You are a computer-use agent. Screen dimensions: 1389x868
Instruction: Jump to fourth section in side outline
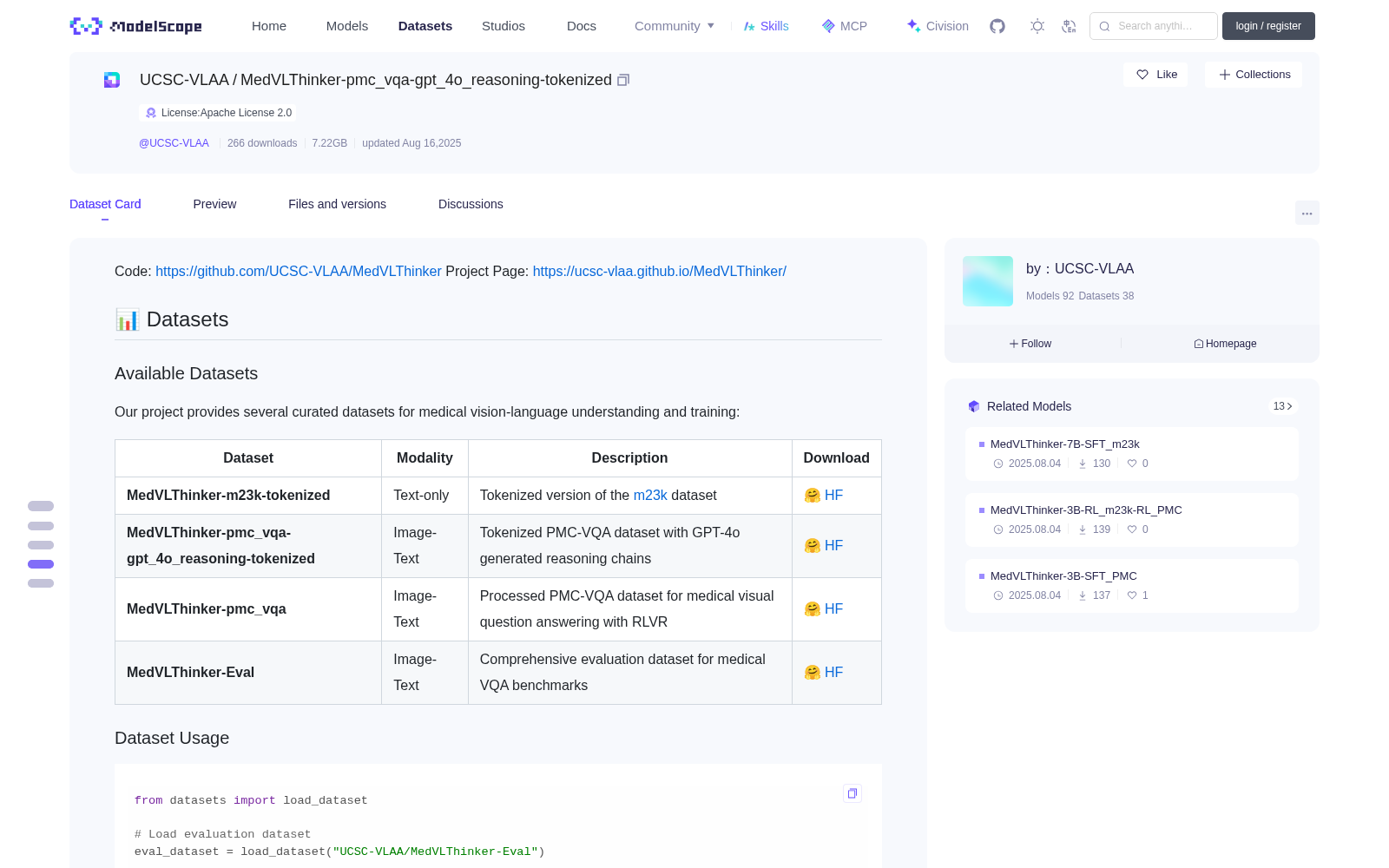(x=41, y=564)
